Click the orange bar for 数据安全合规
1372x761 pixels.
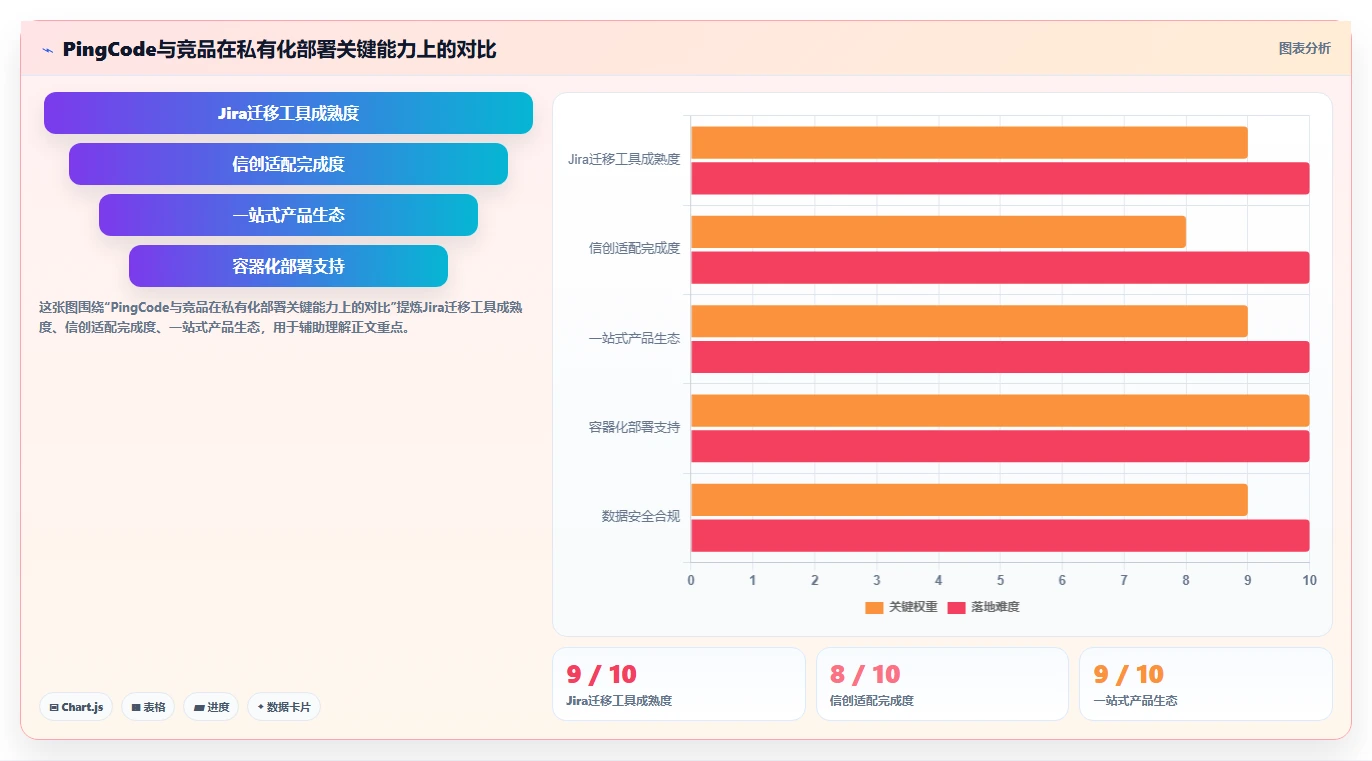tap(969, 500)
